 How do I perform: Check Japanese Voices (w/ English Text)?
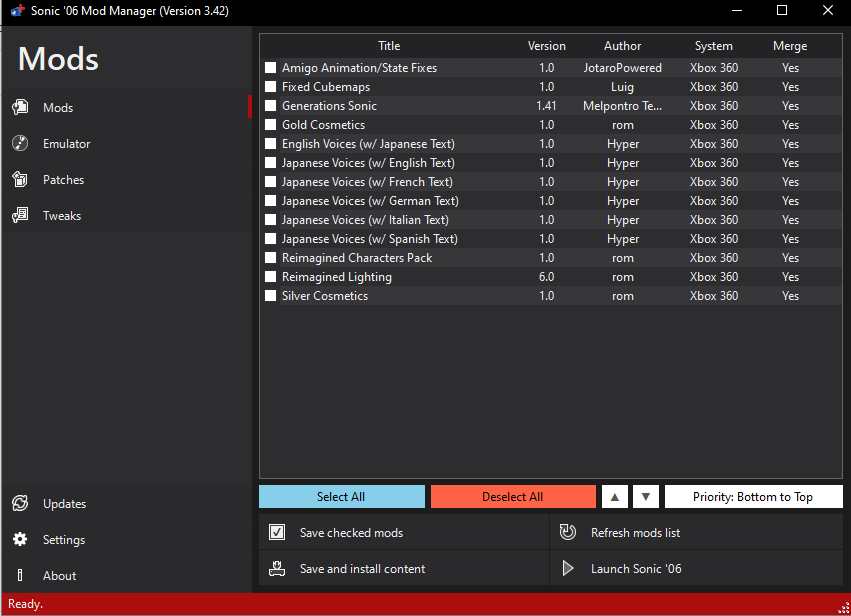tap(270, 163)
